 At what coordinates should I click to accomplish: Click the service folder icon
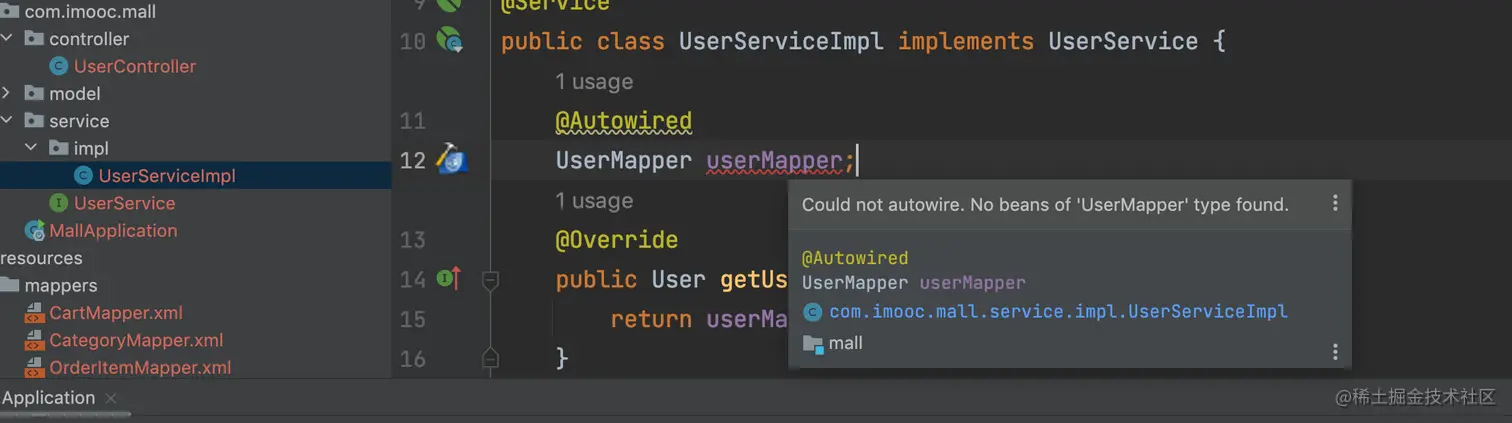pos(34,121)
